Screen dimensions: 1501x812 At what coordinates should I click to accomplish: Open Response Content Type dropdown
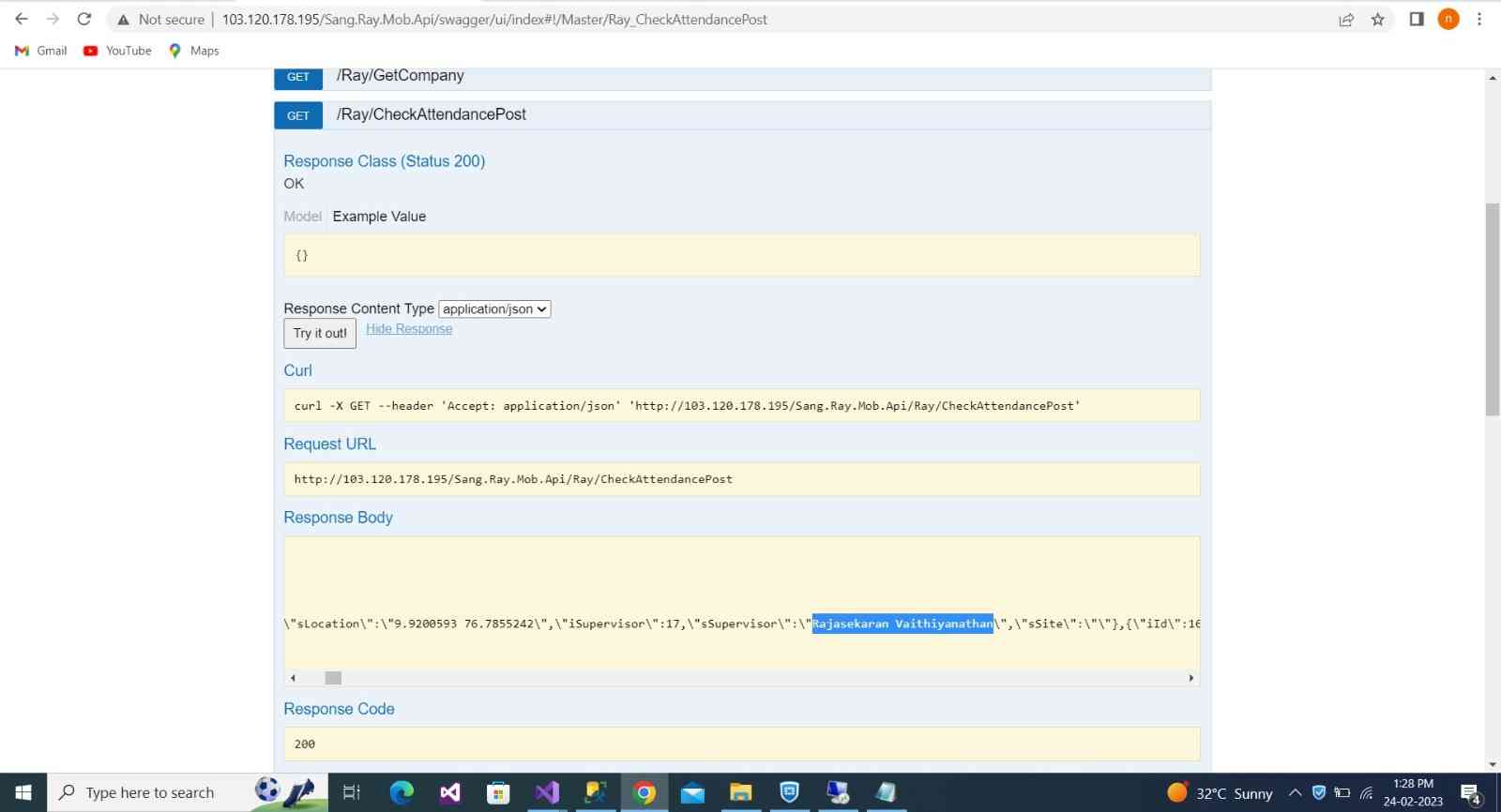pos(494,309)
